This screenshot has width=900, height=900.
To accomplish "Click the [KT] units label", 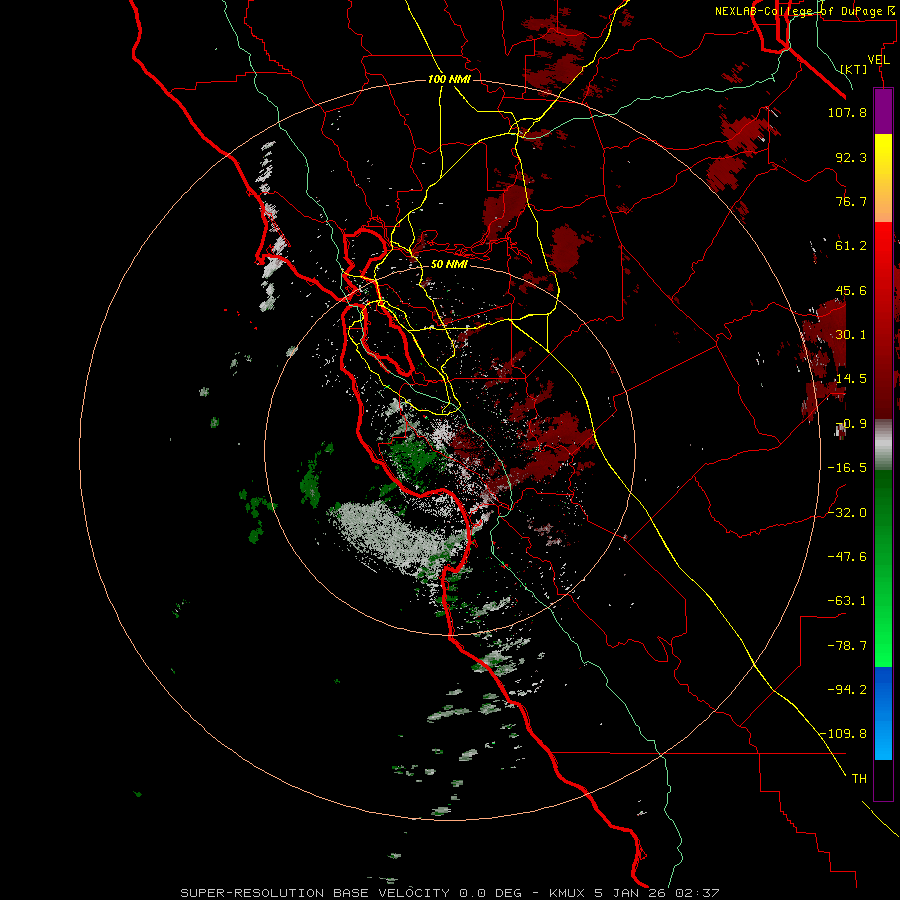I will [x=854, y=69].
